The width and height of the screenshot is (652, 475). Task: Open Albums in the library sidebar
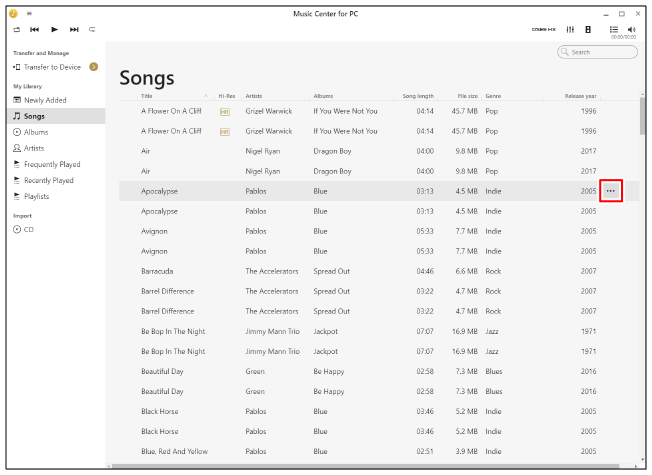click(x=35, y=132)
